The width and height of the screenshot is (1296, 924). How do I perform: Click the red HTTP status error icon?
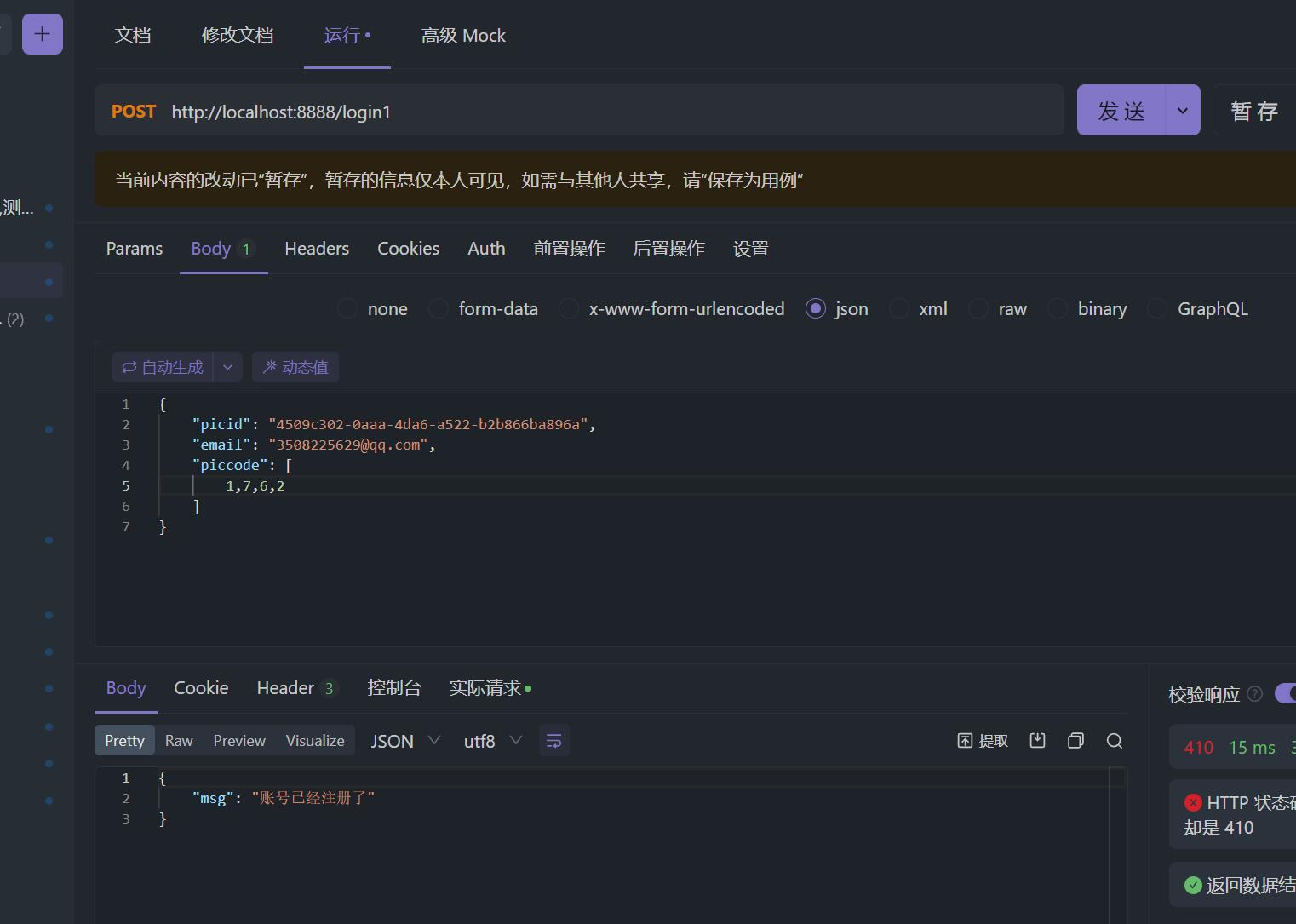click(x=1193, y=802)
